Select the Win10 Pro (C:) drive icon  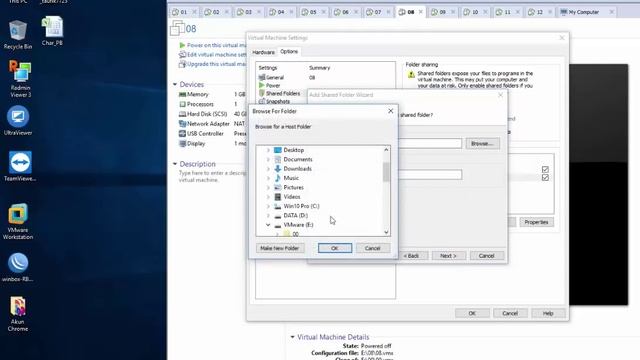(x=278, y=206)
